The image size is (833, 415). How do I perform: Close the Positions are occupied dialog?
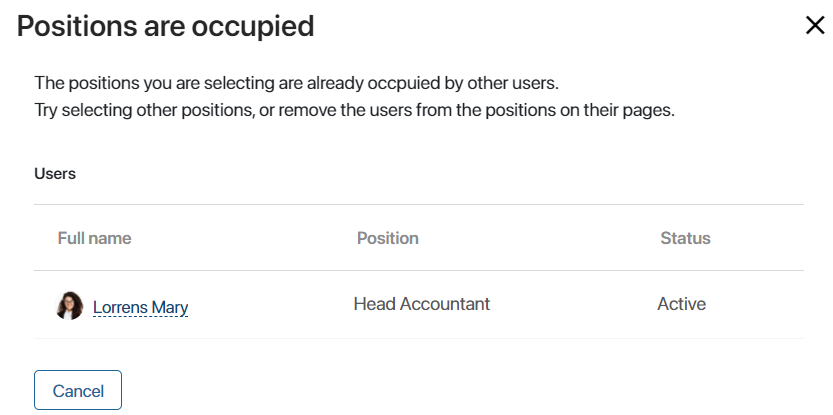point(815,25)
